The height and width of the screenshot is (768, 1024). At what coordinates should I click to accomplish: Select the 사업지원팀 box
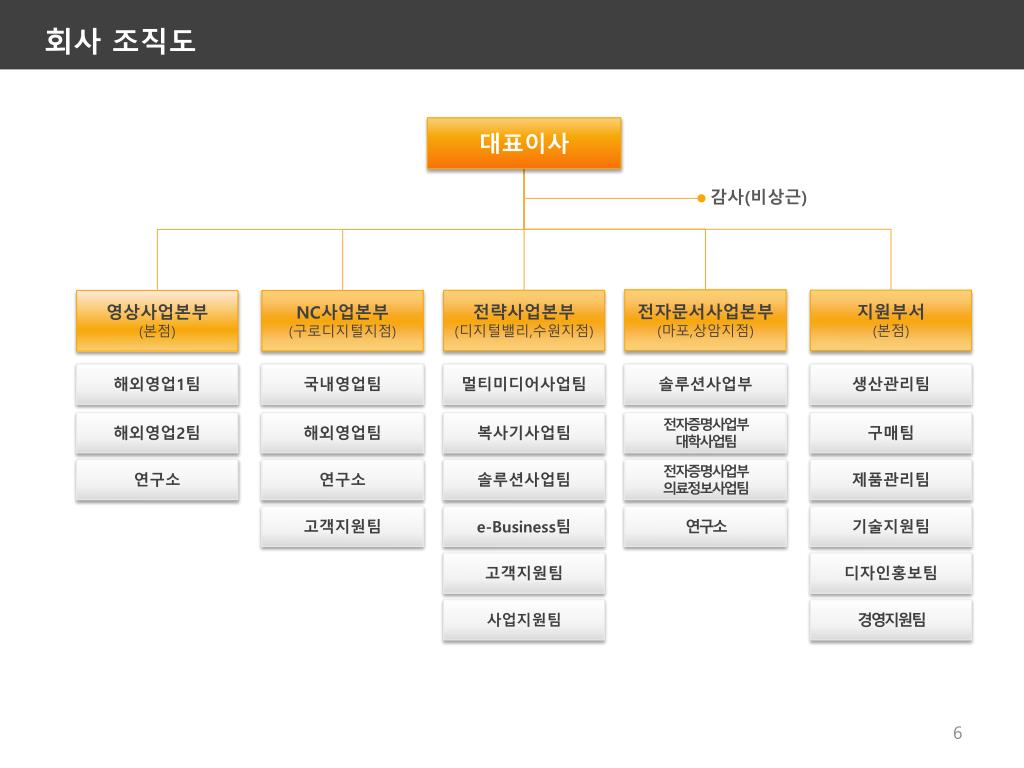(x=524, y=620)
